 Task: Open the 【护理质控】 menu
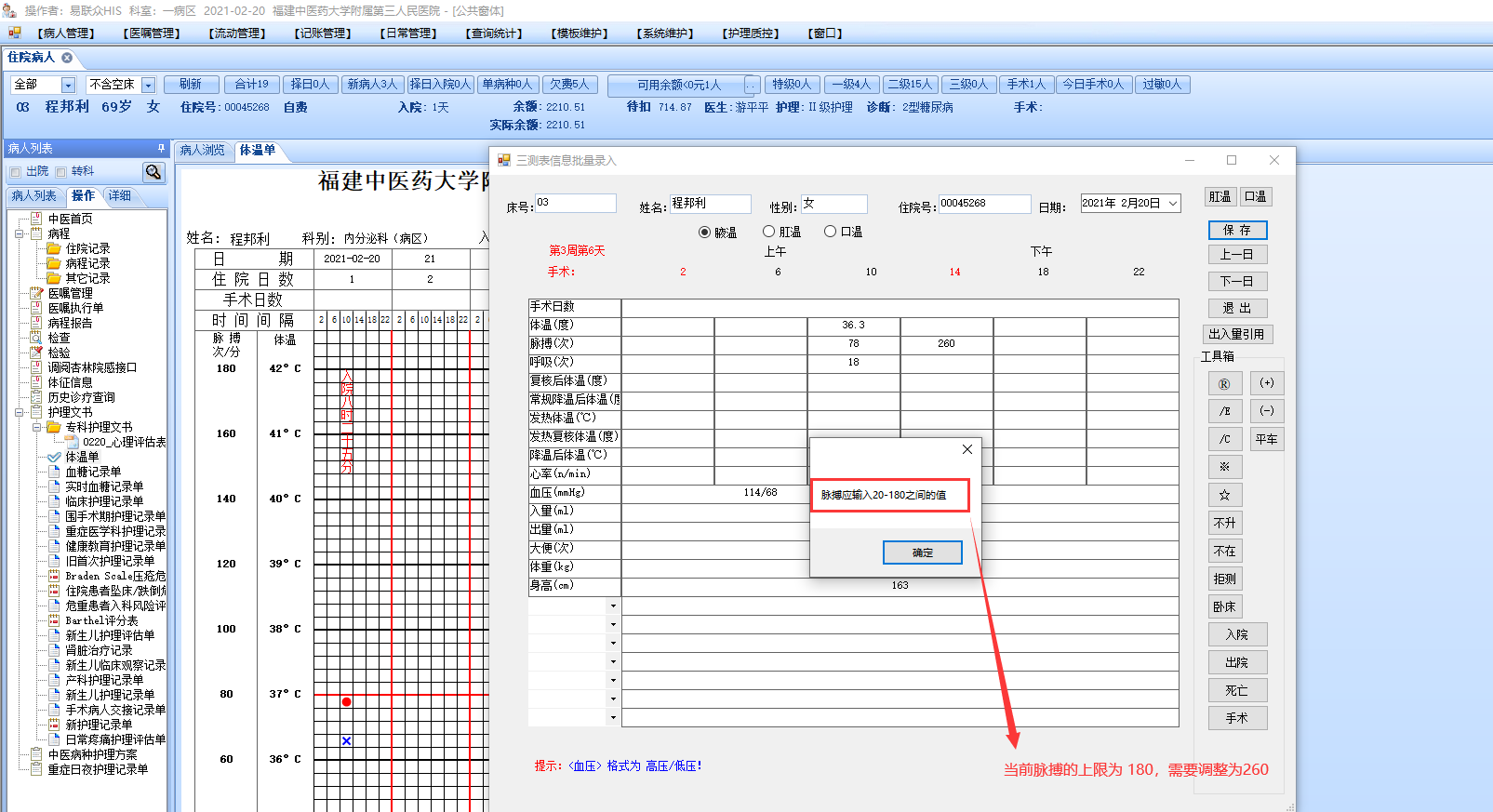pyautogui.click(x=751, y=33)
